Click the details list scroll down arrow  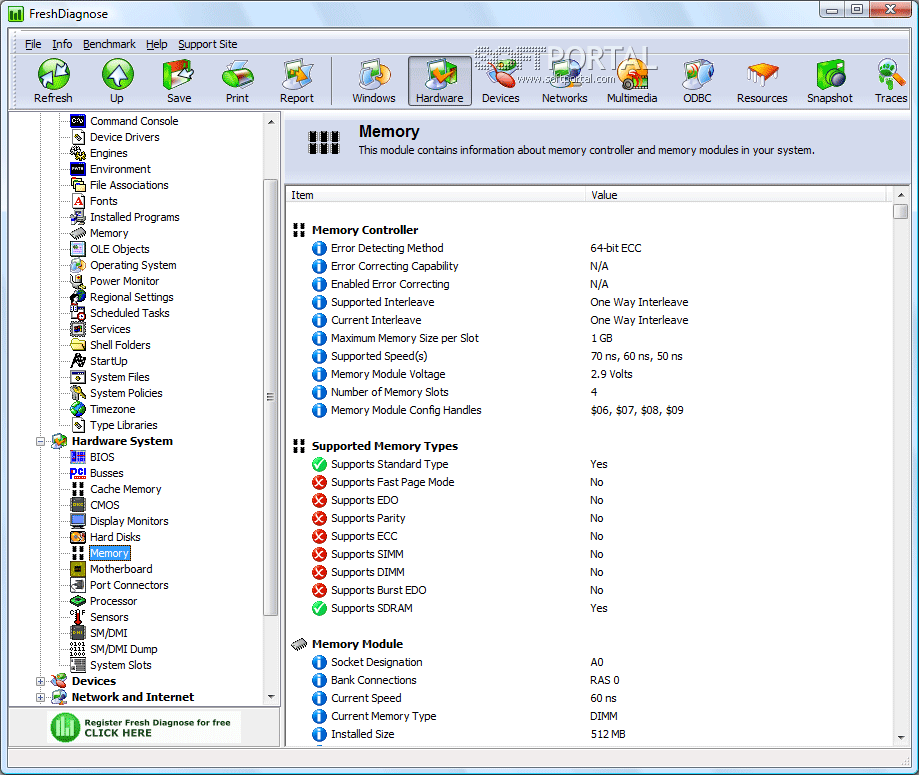tap(901, 738)
